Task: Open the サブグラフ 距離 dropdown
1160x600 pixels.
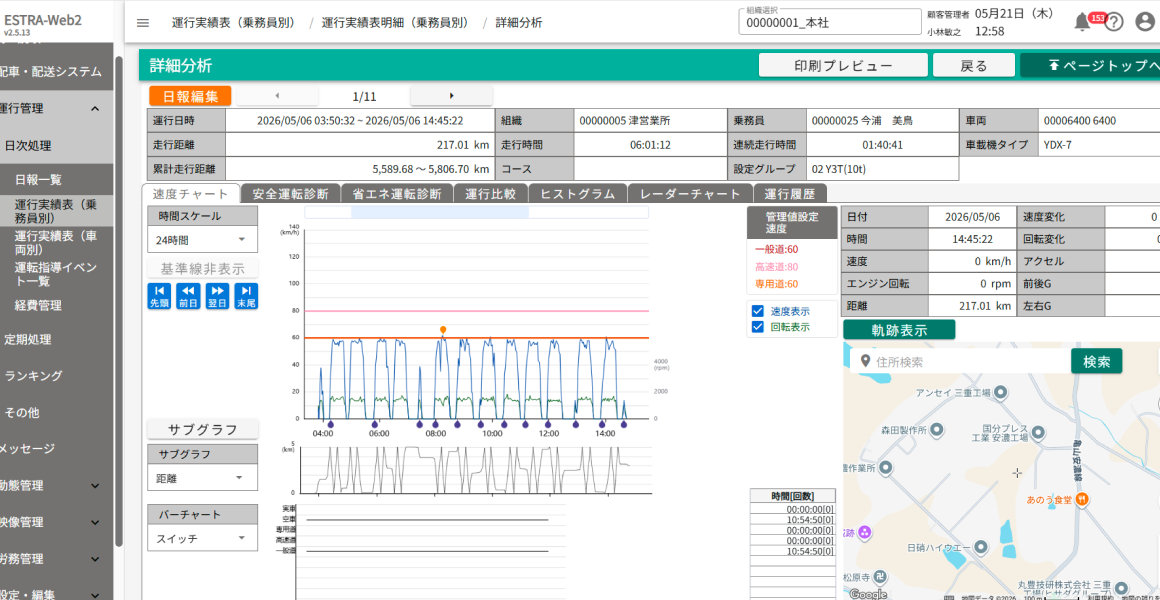Action: [x=203, y=477]
